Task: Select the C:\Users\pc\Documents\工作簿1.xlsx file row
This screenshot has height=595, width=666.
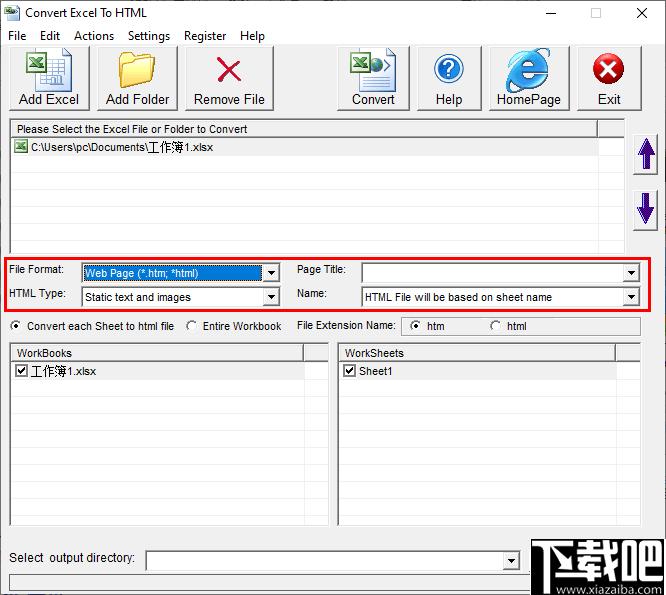Action: tap(305, 147)
